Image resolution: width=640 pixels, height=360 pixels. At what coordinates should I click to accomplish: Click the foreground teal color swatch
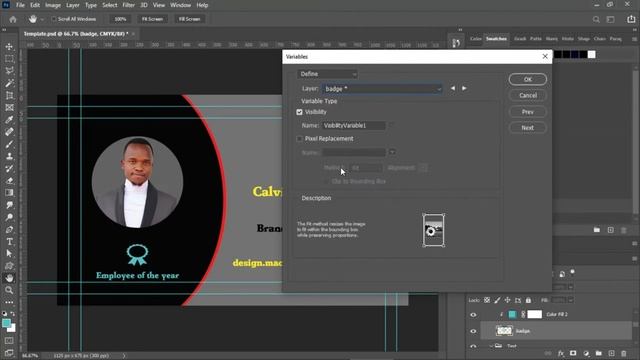coord(6,323)
